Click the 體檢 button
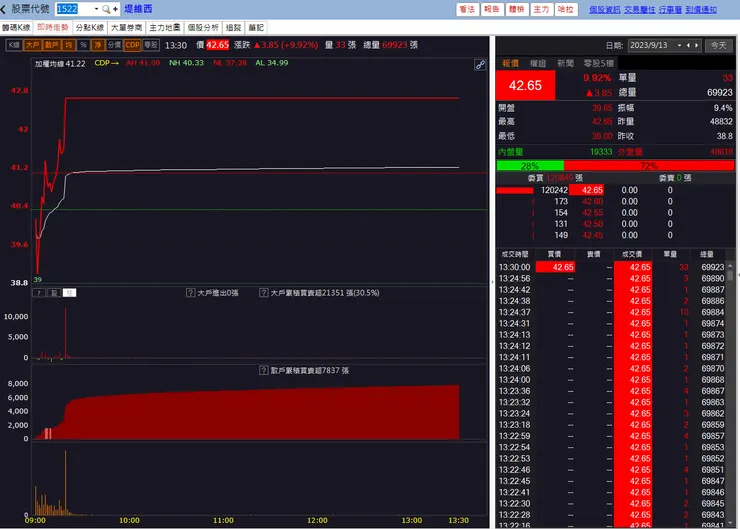Image resolution: width=740 pixels, height=529 pixels. click(516, 9)
